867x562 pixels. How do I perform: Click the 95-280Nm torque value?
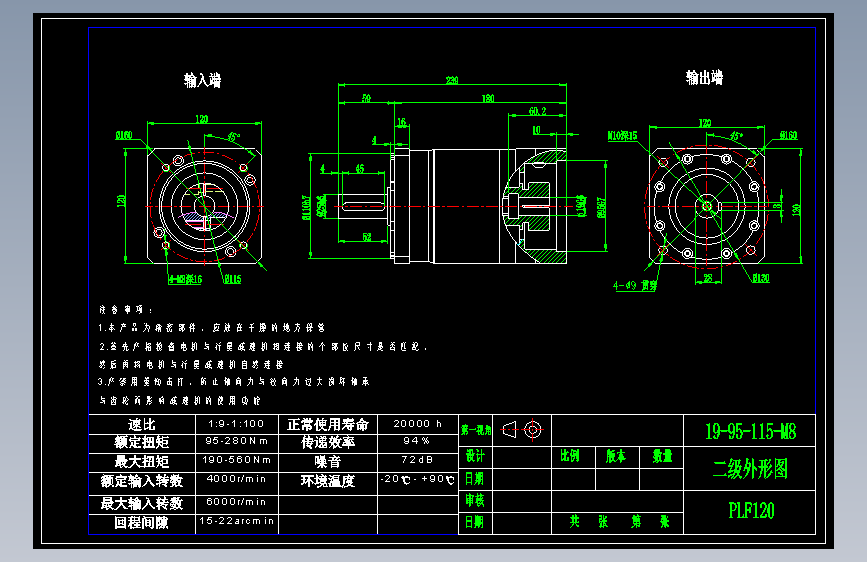point(237,441)
